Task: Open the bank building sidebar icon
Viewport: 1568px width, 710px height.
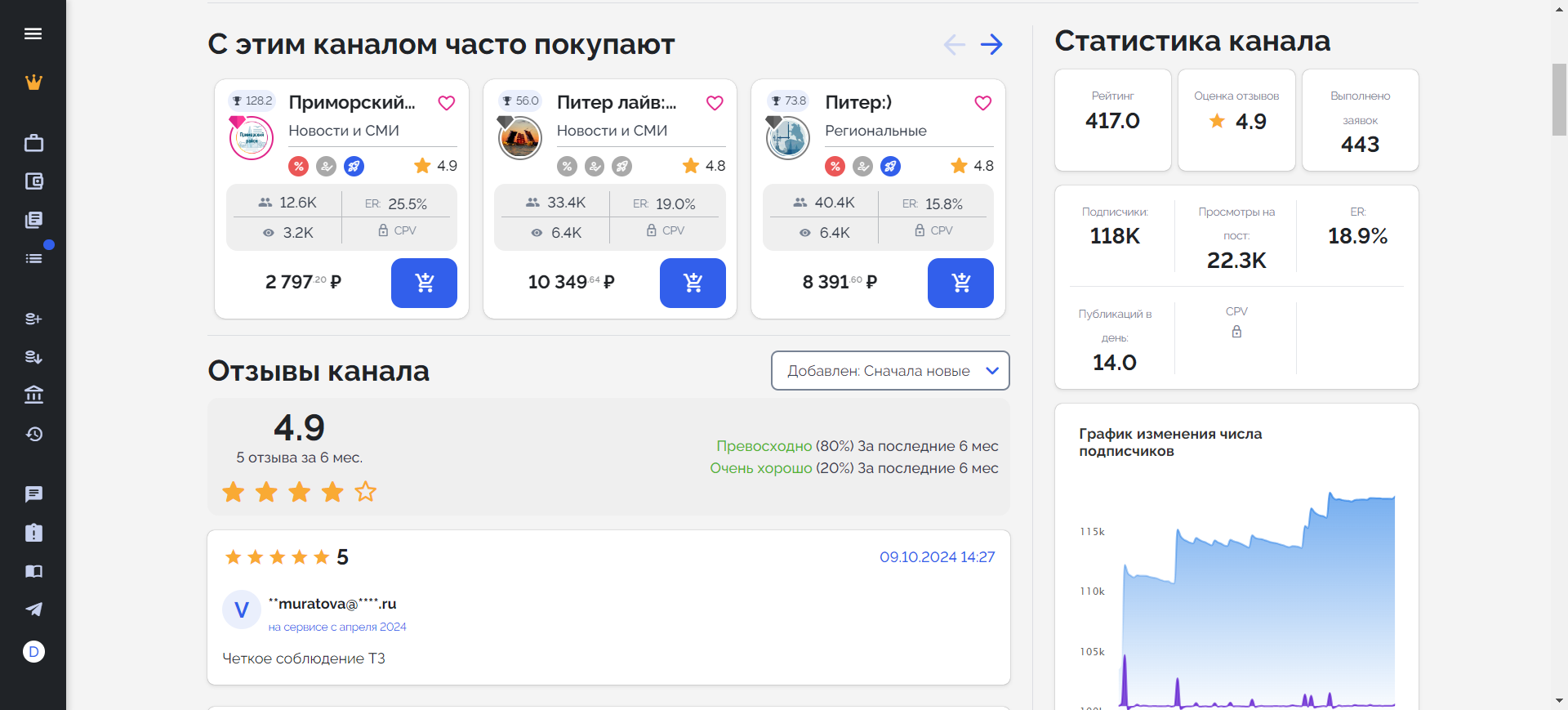Action: 33,395
